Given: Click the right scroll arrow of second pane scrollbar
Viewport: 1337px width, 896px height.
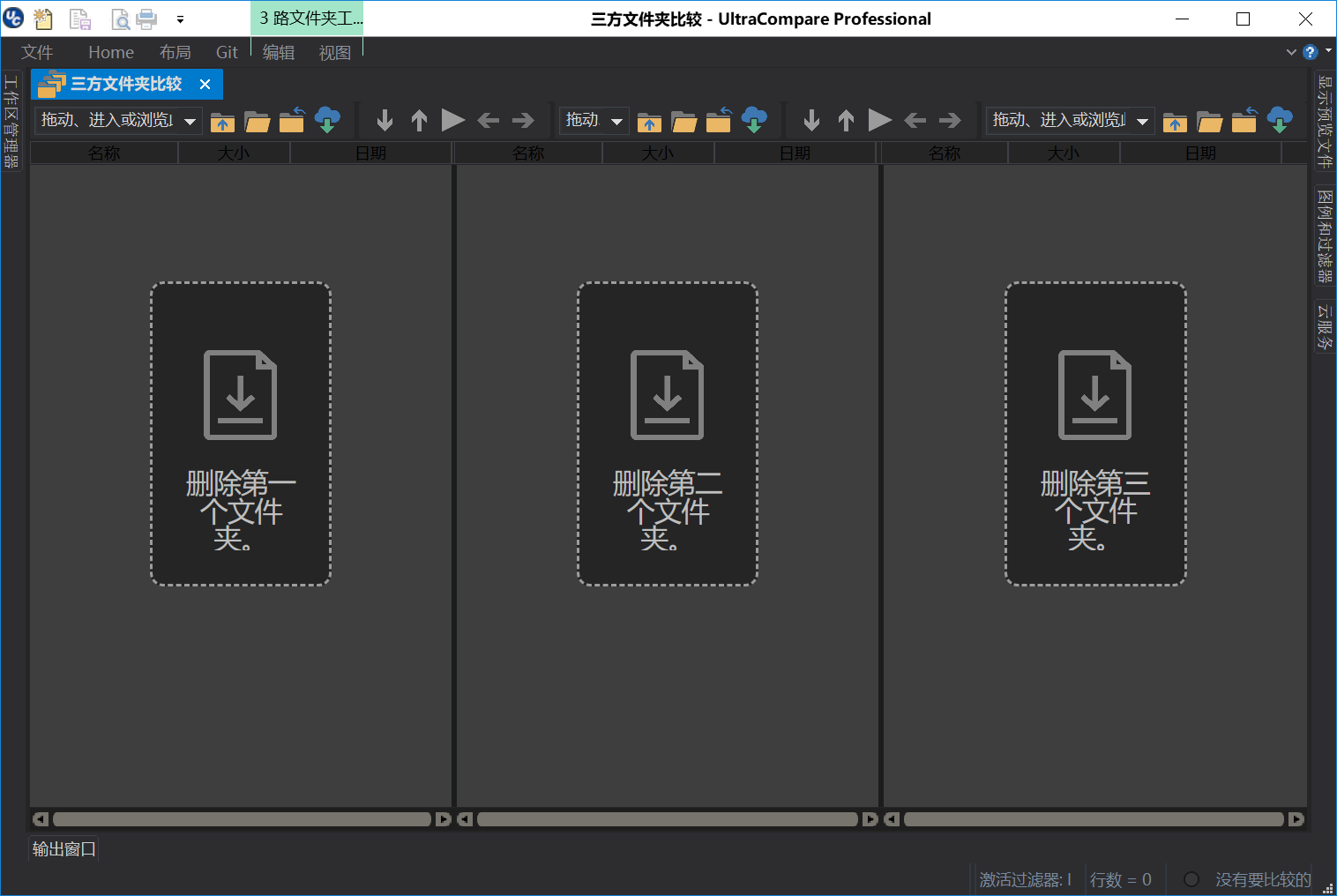Looking at the screenshot, I should (870, 819).
